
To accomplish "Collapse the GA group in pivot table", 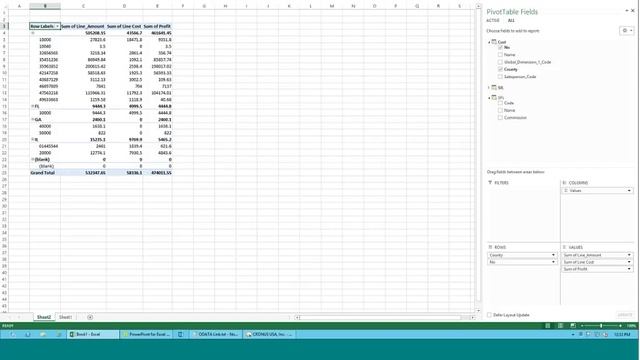I will (x=33, y=120).
